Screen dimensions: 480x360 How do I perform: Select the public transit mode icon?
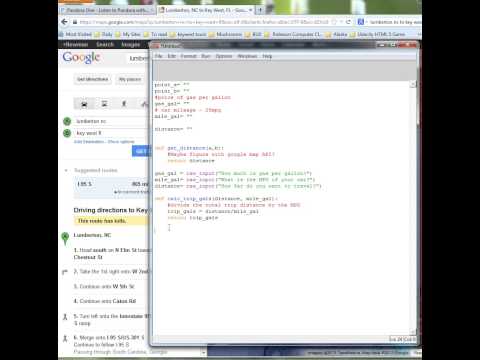(x=104, y=104)
